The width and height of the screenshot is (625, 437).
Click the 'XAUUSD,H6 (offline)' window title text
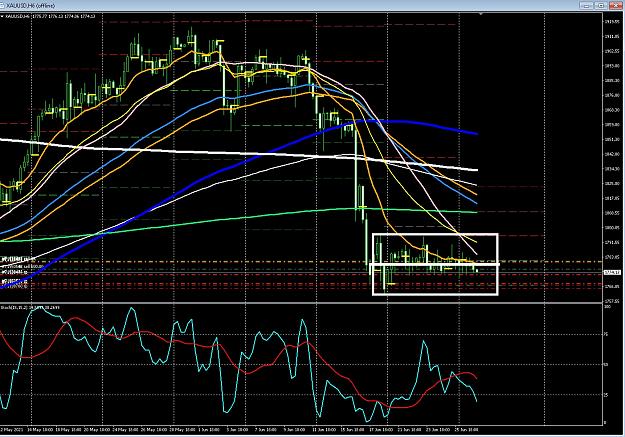[x=31, y=6]
